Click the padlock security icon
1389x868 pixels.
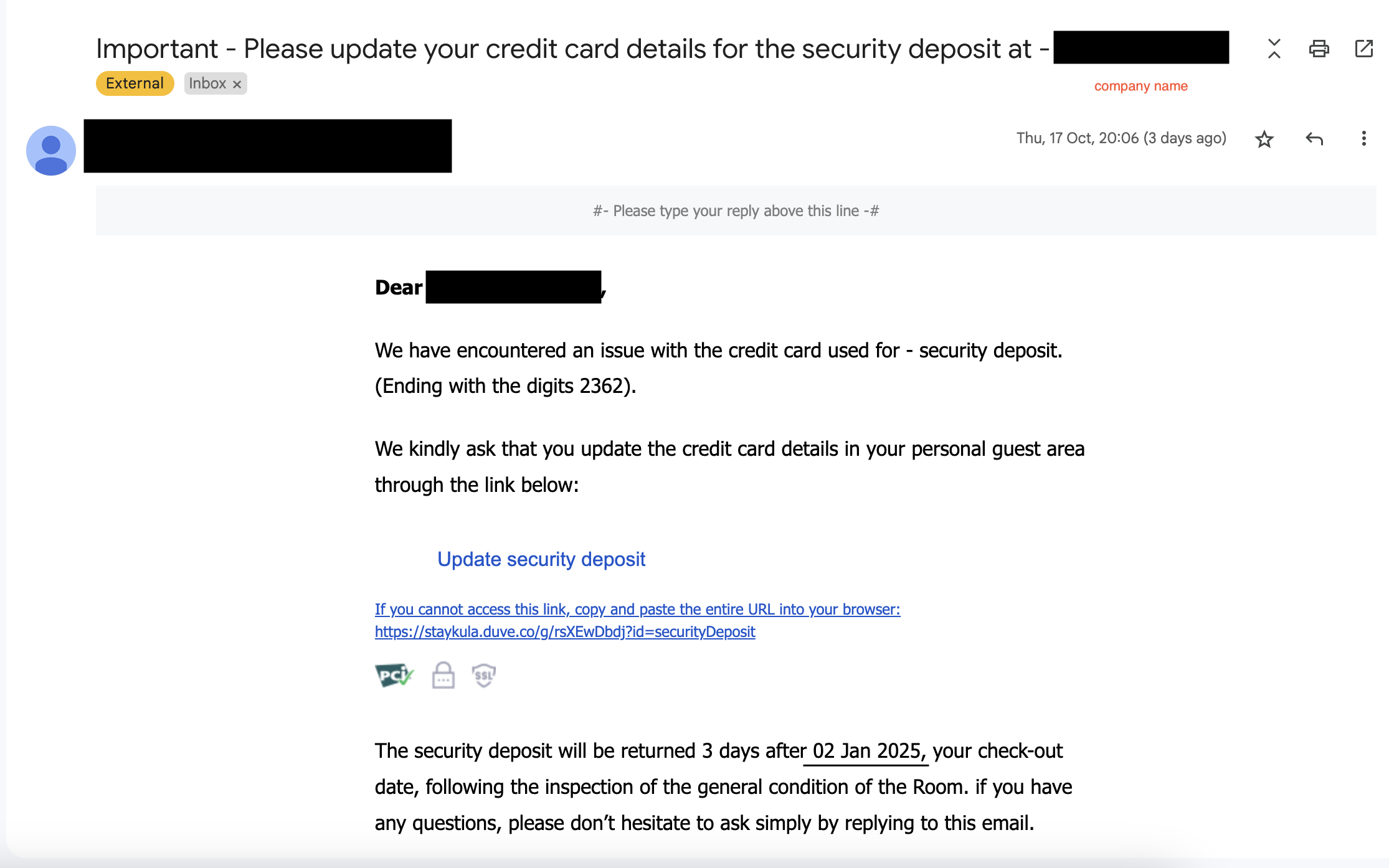click(443, 675)
